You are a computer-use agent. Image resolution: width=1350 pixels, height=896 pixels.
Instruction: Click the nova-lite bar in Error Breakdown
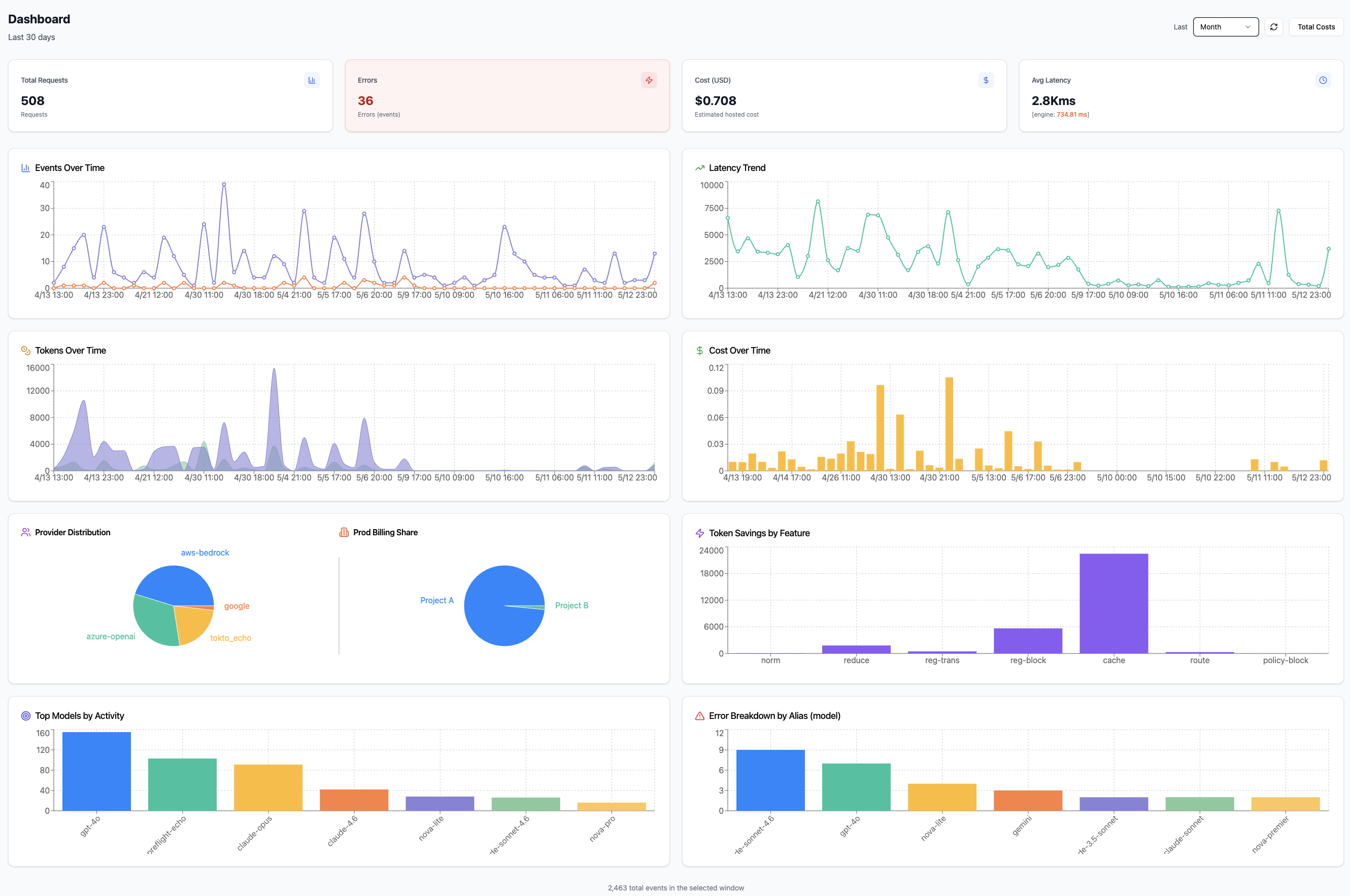pos(942,797)
